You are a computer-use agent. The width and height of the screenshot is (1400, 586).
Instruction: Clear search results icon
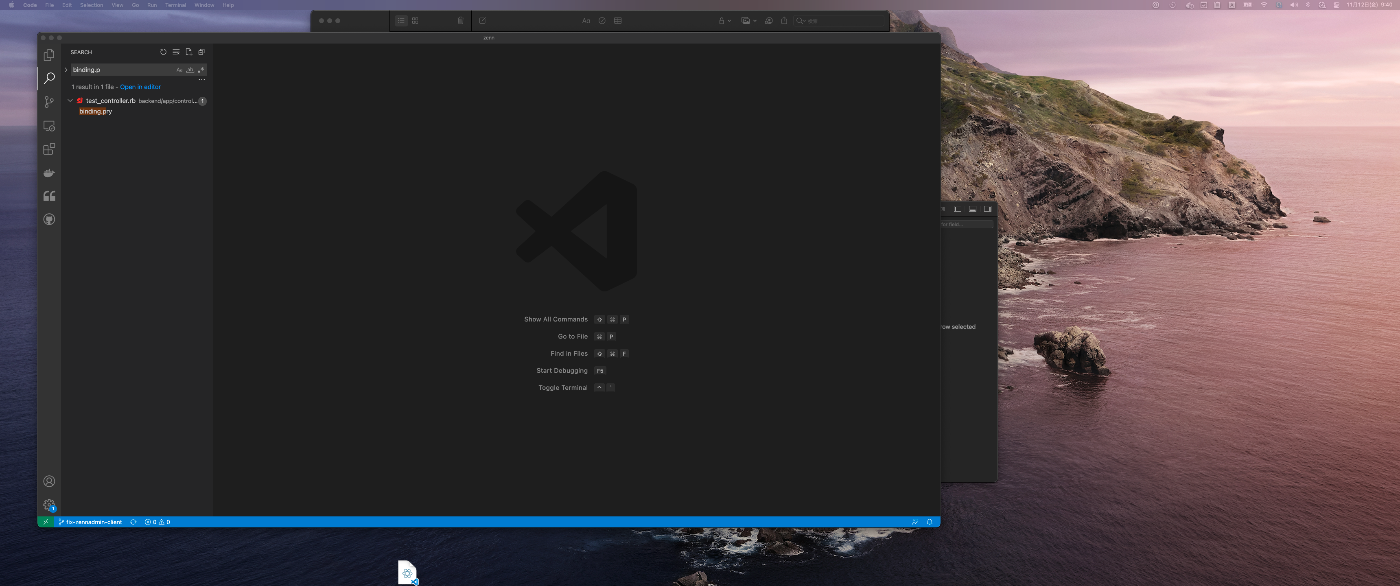click(176, 52)
